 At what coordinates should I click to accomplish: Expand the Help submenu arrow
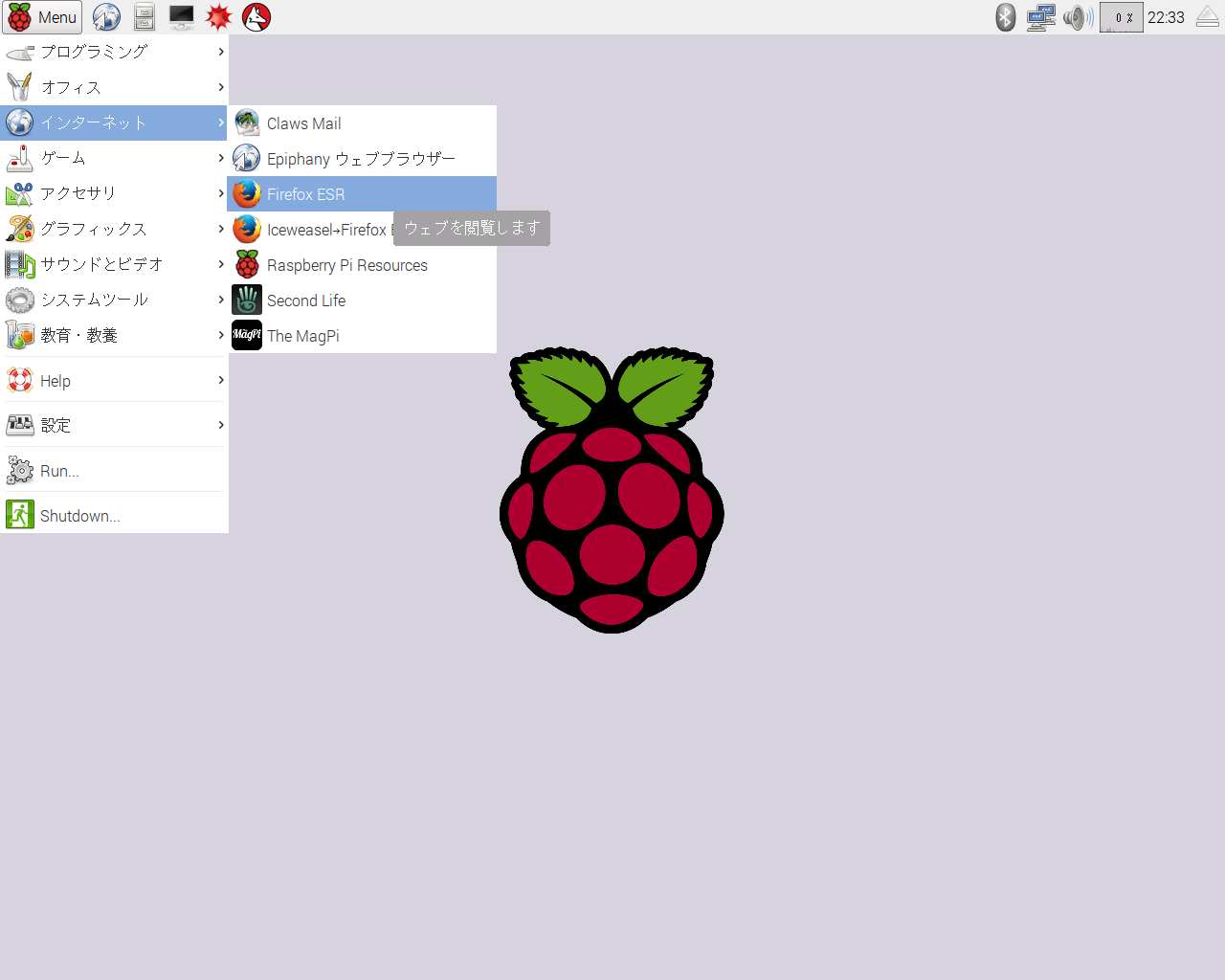(221, 380)
